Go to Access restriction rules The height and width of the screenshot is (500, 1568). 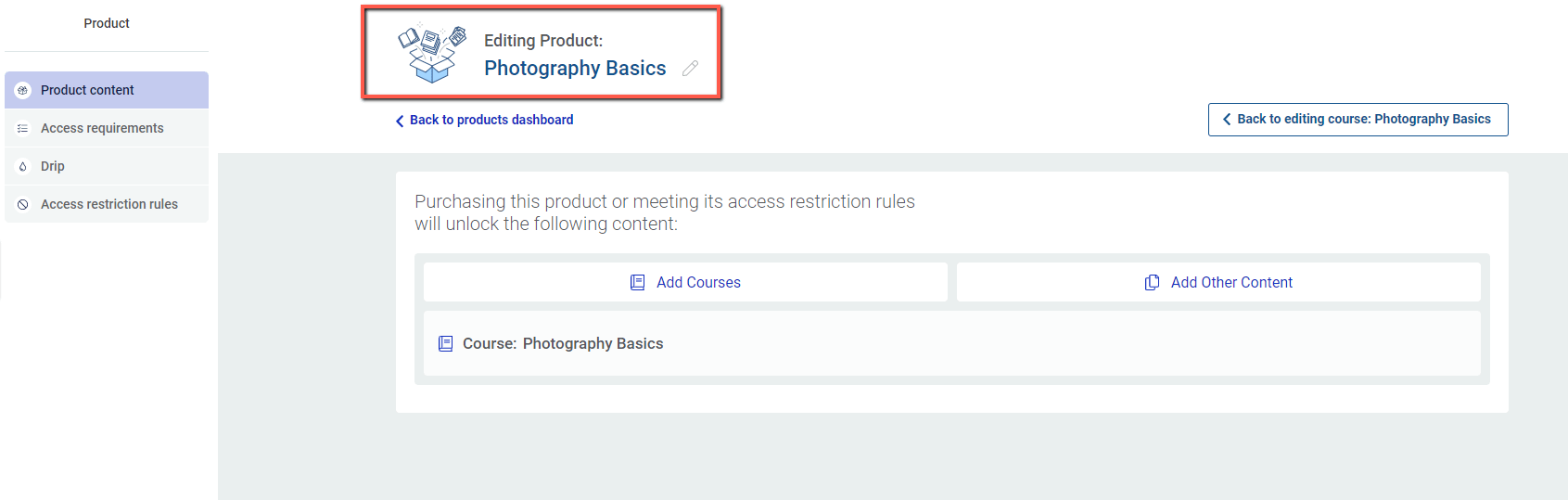107,204
